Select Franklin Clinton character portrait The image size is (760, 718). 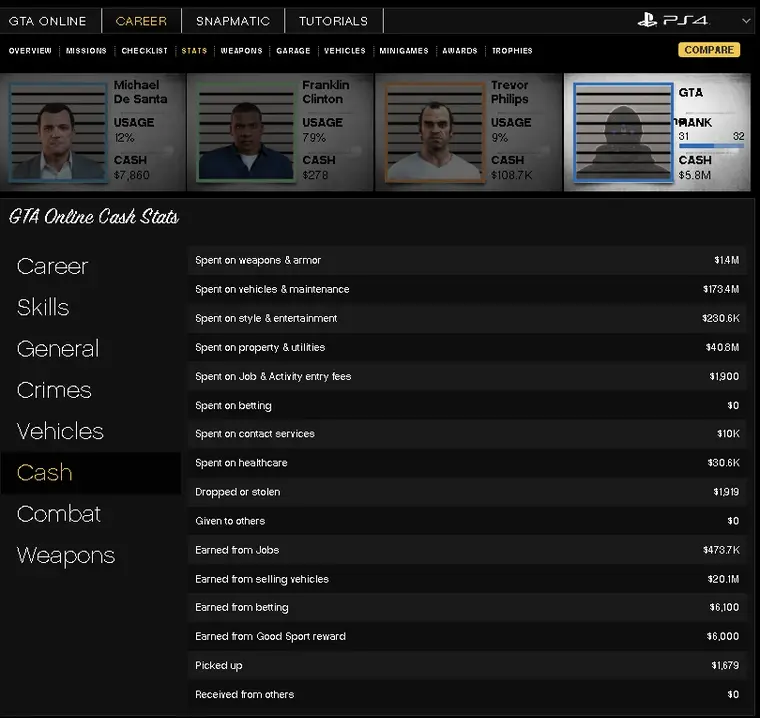(x=245, y=132)
